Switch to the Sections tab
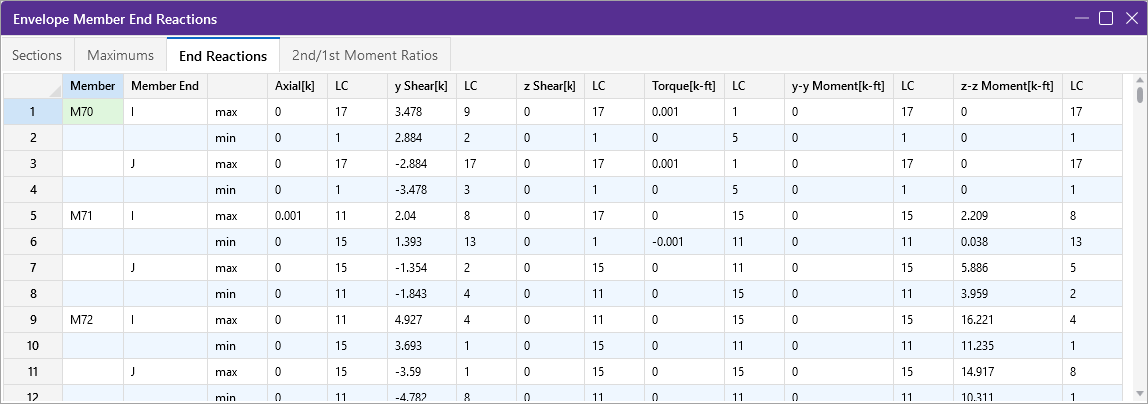1148x404 pixels. [37, 55]
